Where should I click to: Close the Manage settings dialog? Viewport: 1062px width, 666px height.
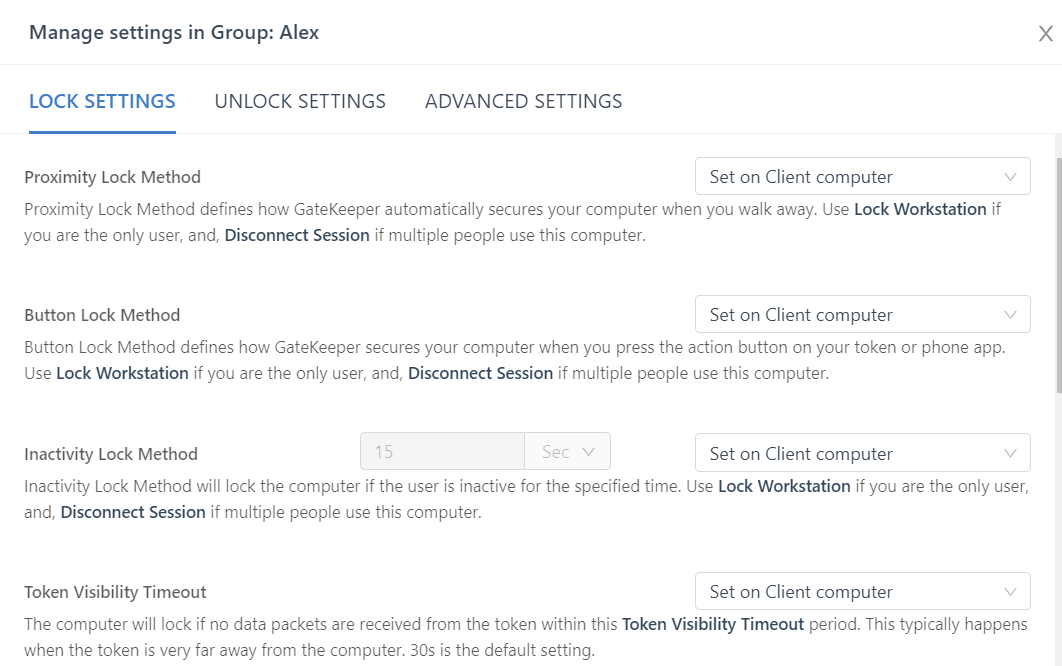coord(1045,34)
